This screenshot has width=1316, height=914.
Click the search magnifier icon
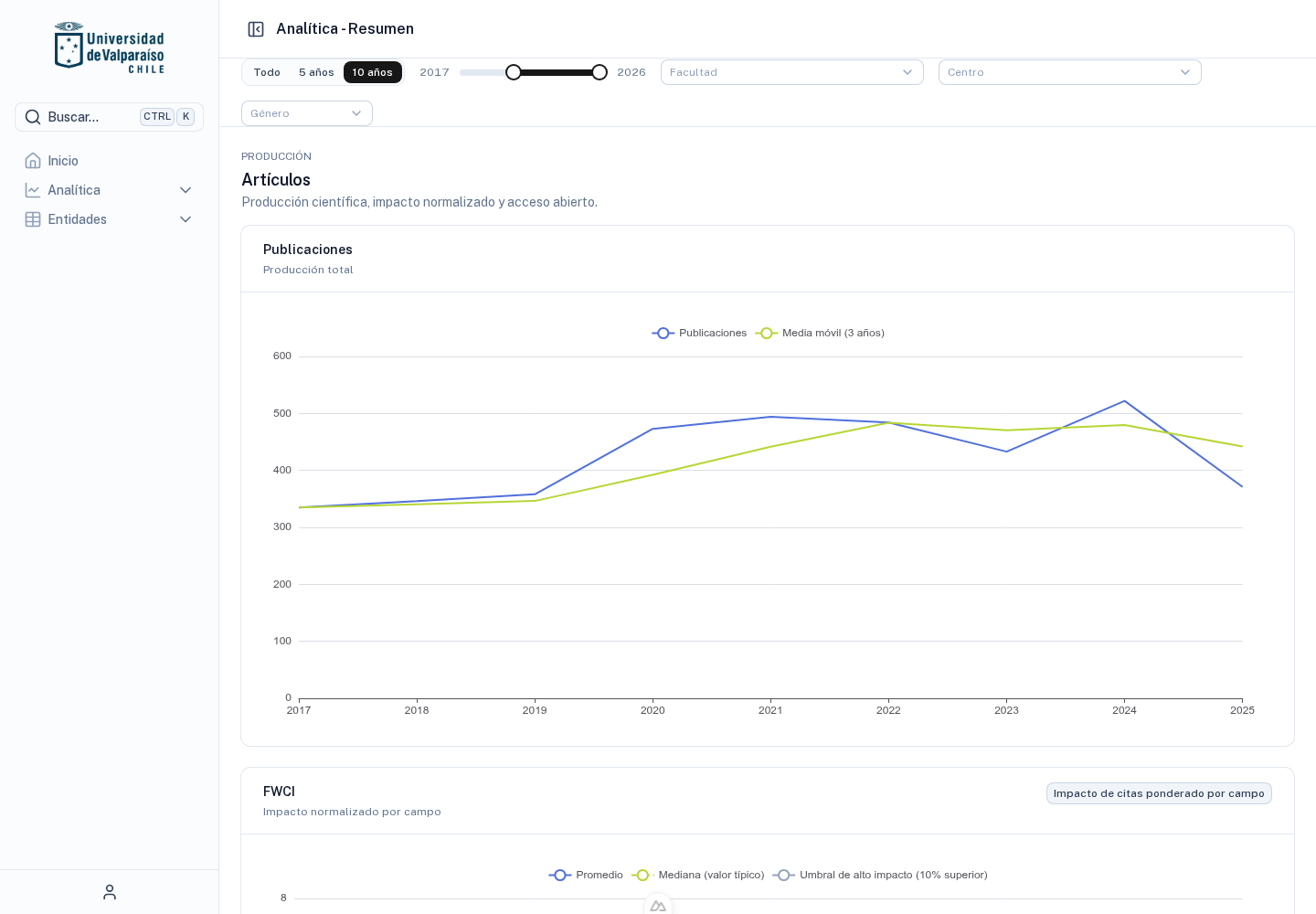tap(33, 117)
